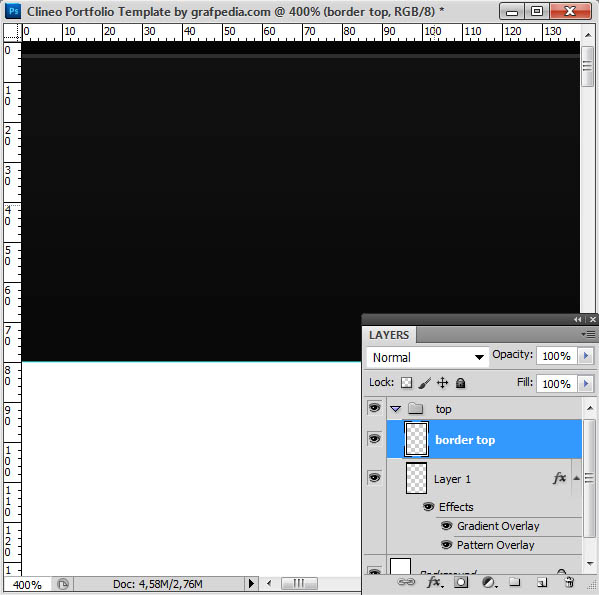The height and width of the screenshot is (595, 599).
Task: Select the top group name
Action: (x=444, y=409)
